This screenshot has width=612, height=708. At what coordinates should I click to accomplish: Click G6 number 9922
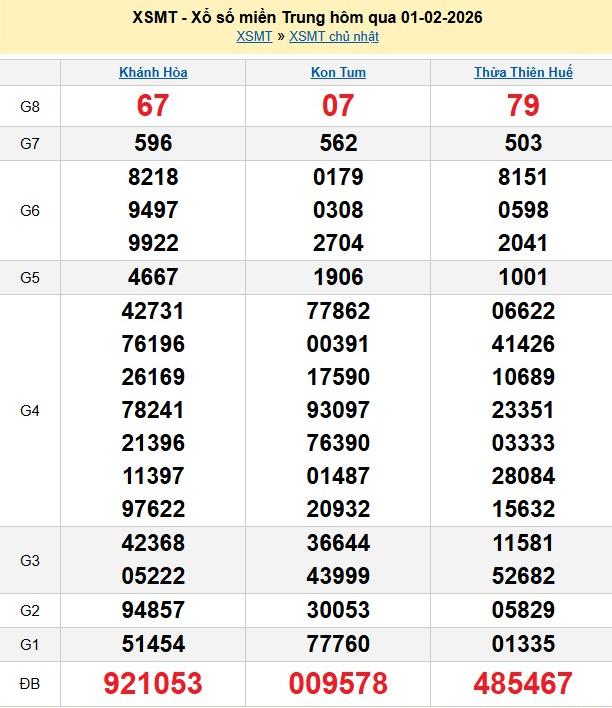click(153, 243)
